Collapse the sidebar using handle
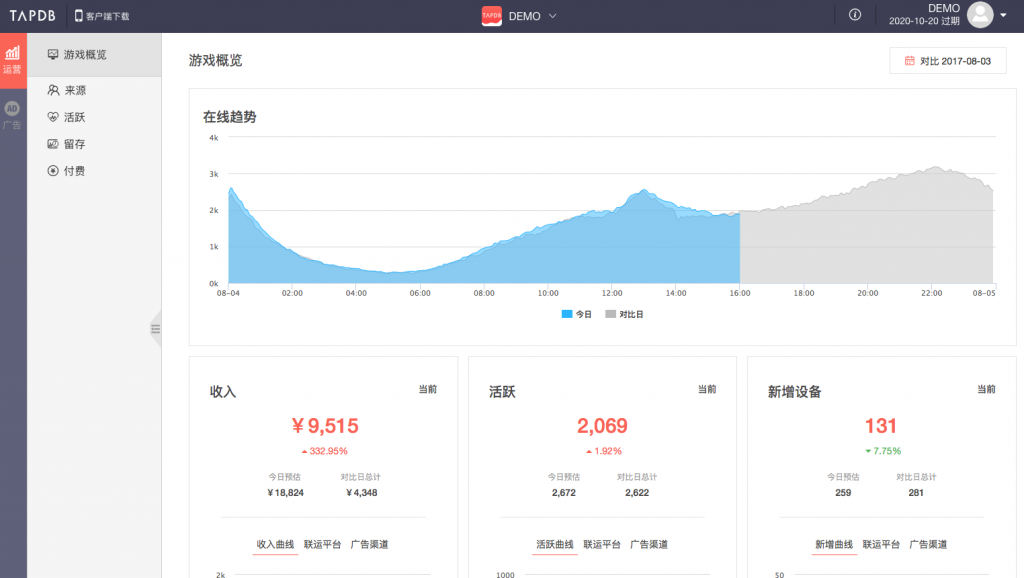This screenshot has width=1024, height=578. pos(155,329)
